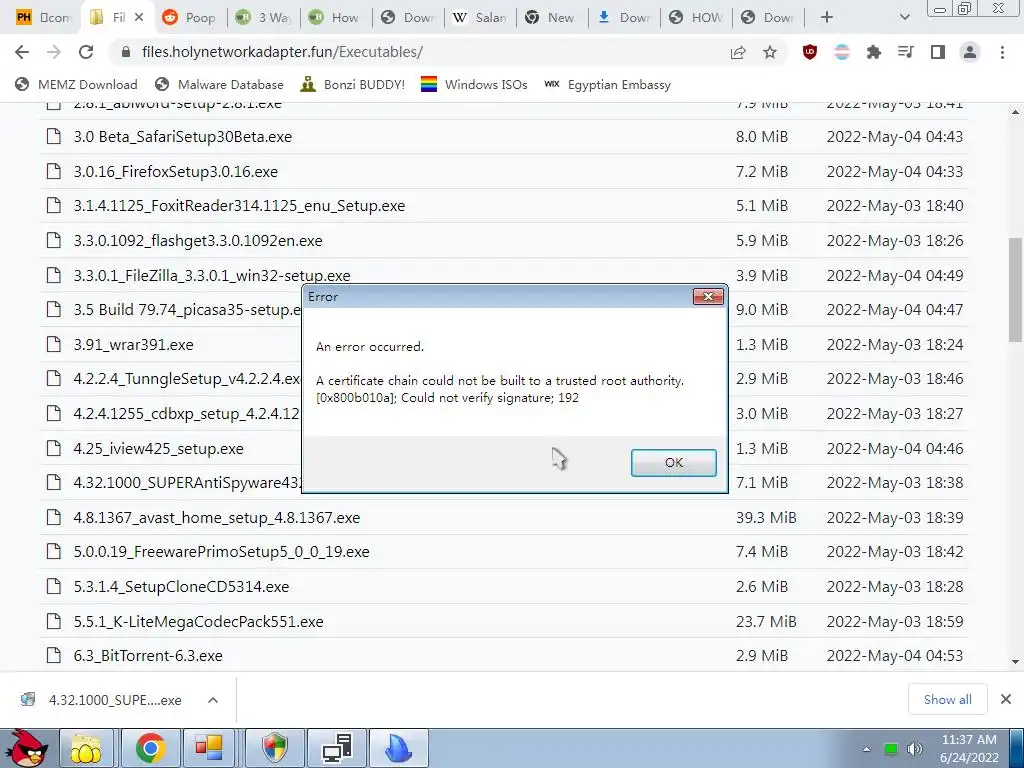This screenshot has height=768, width=1024.
Task: Close the Error dialog with the red X
Action: click(x=708, y=296)
